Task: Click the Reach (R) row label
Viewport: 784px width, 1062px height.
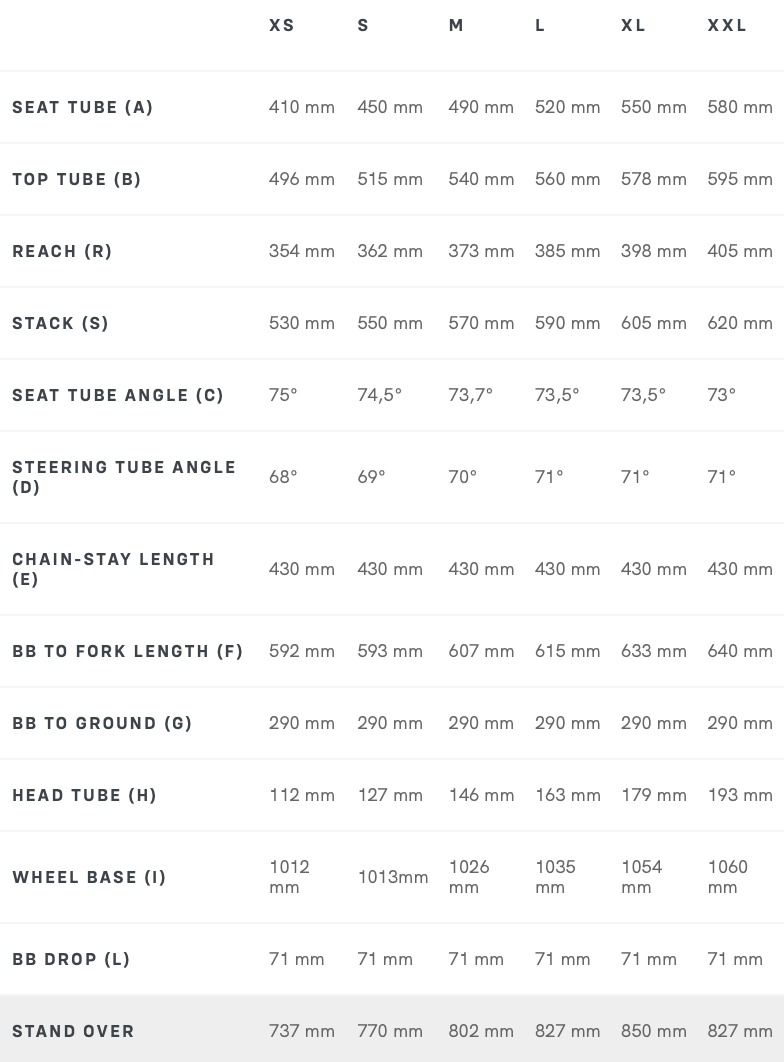Action: click(62, 251)
